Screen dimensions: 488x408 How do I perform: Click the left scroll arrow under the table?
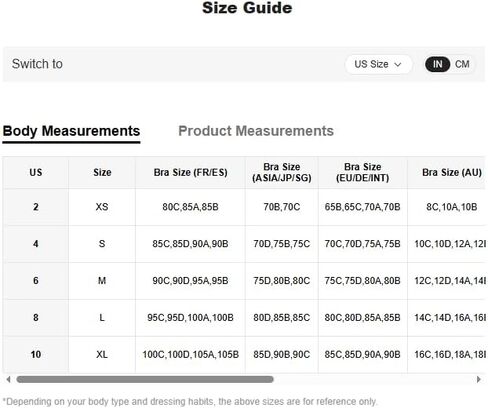(8, 379)
